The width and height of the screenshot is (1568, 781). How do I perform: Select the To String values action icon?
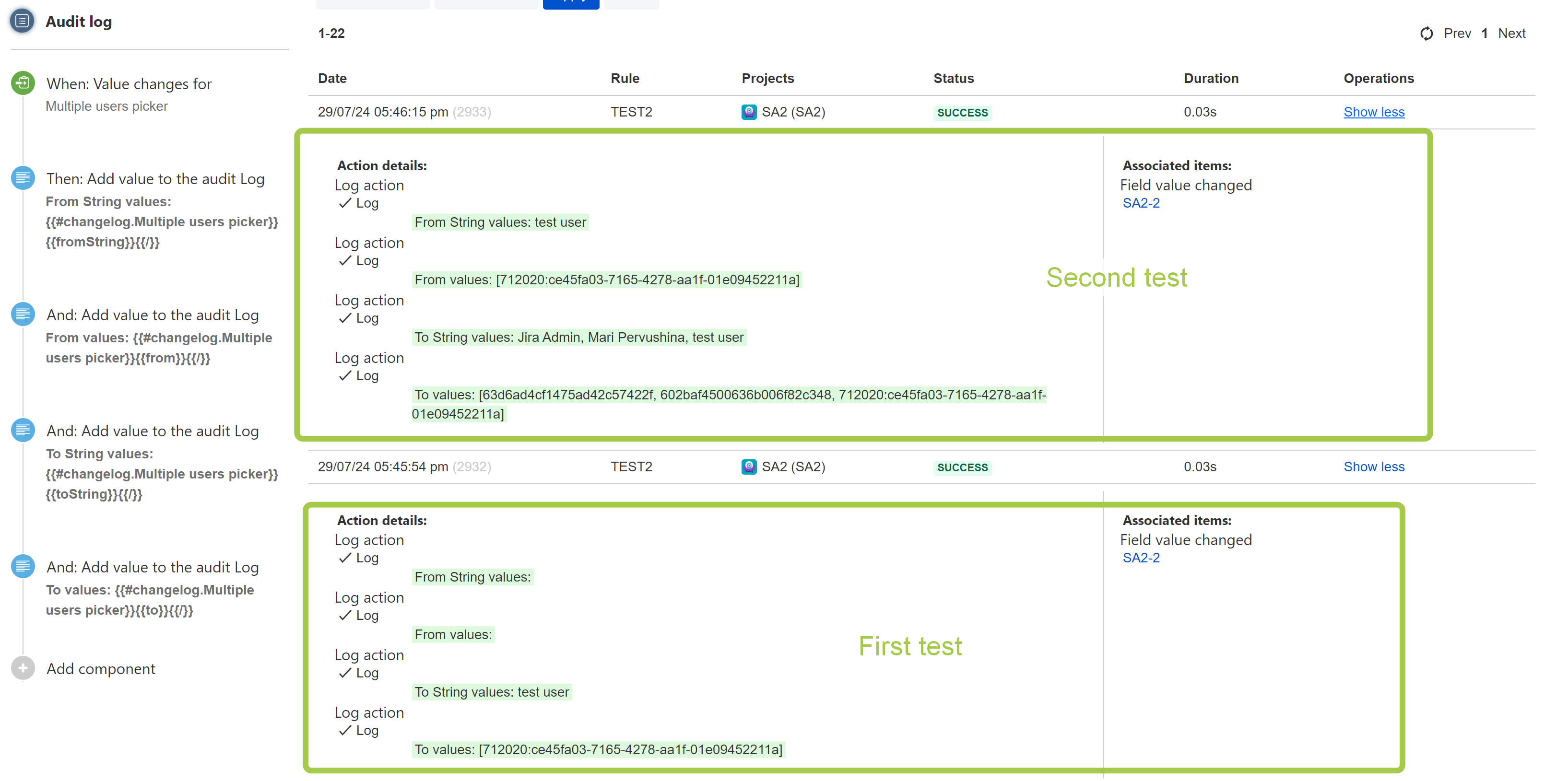[23, 430]
